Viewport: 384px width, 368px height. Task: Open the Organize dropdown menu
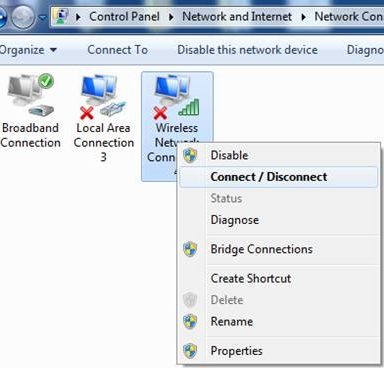(x=28, y=50)
